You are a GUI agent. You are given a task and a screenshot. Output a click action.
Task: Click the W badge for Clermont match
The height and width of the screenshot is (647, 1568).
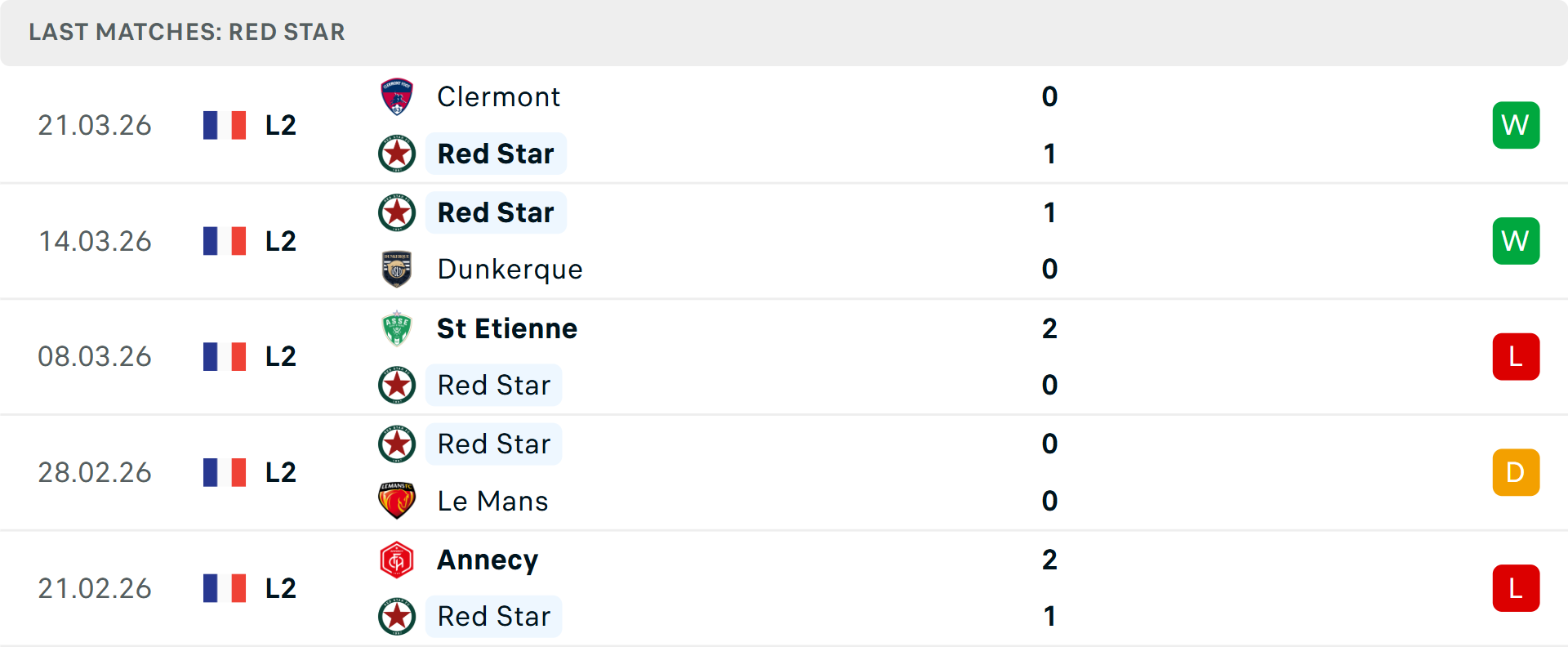click(x=1516, y=125)
